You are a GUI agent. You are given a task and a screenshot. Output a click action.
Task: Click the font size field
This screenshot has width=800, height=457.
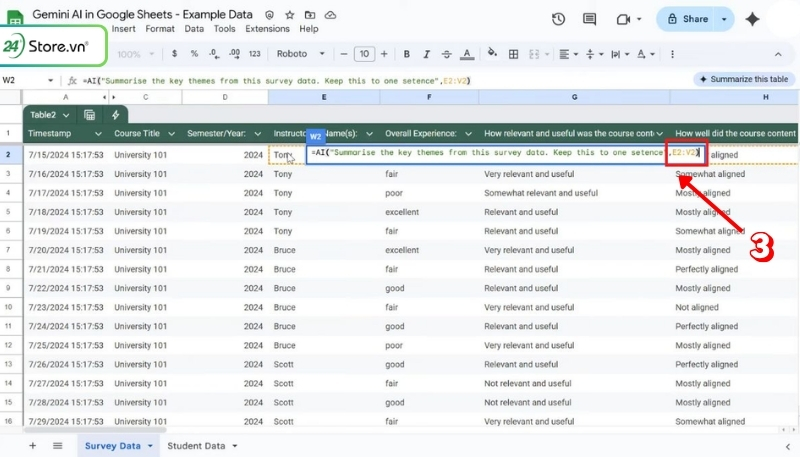click(364, 54)
